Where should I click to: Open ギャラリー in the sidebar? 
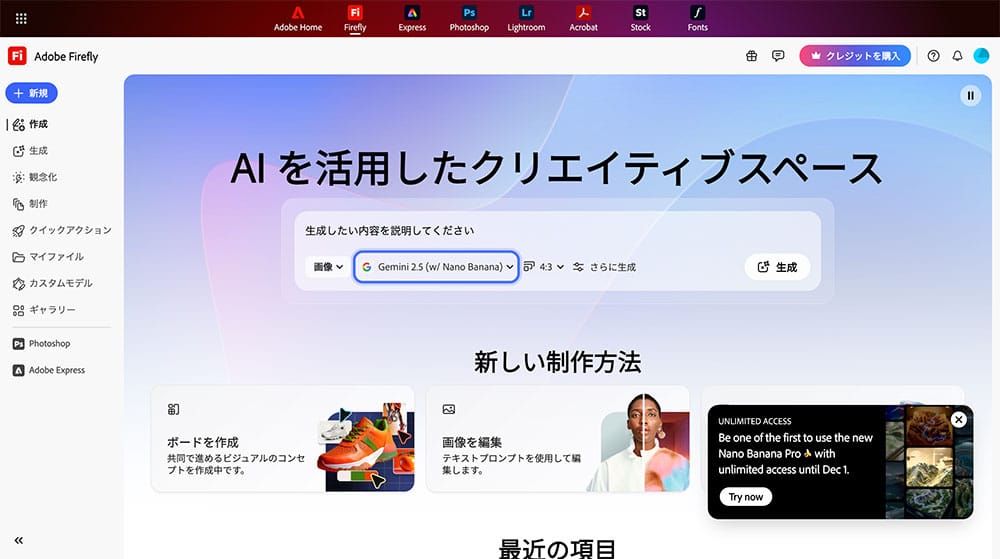[x=43, y=310]
